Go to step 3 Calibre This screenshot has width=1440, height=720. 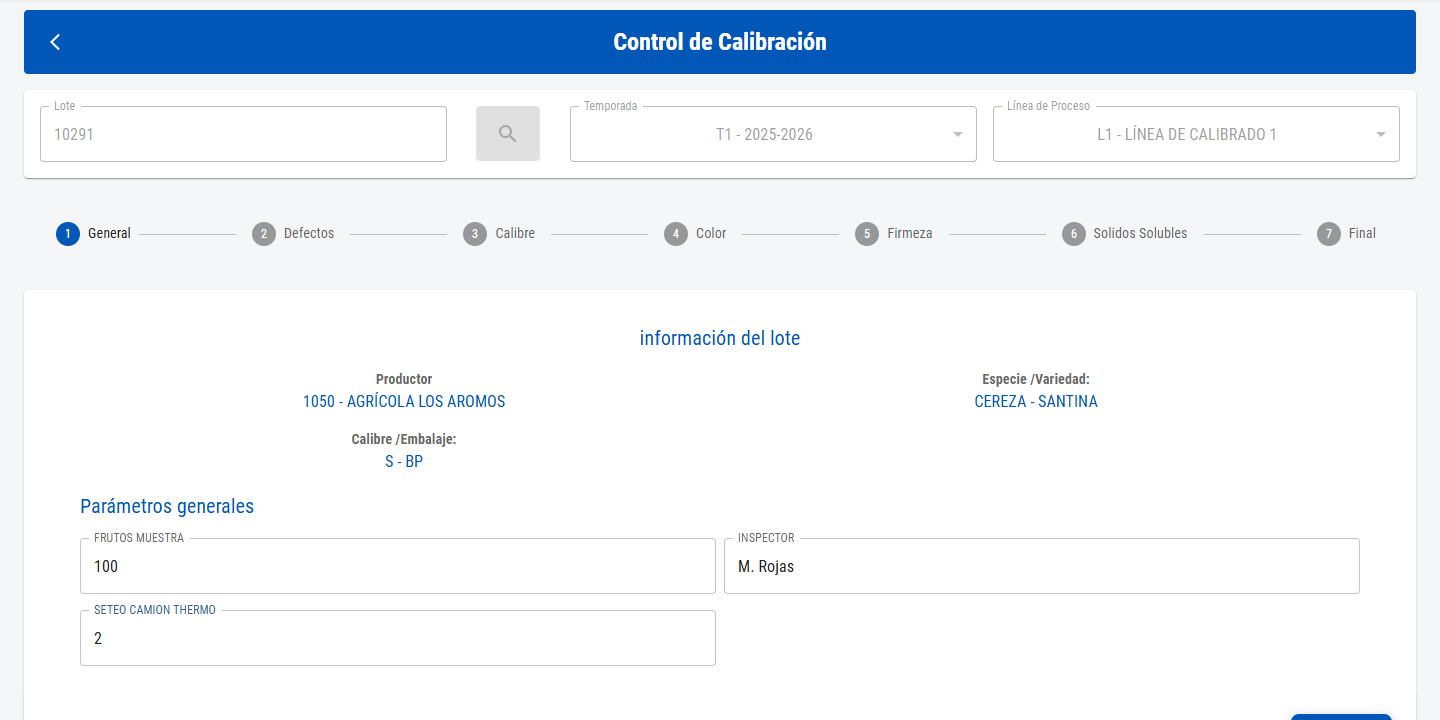pyautogui.click(x=499, y=234)
